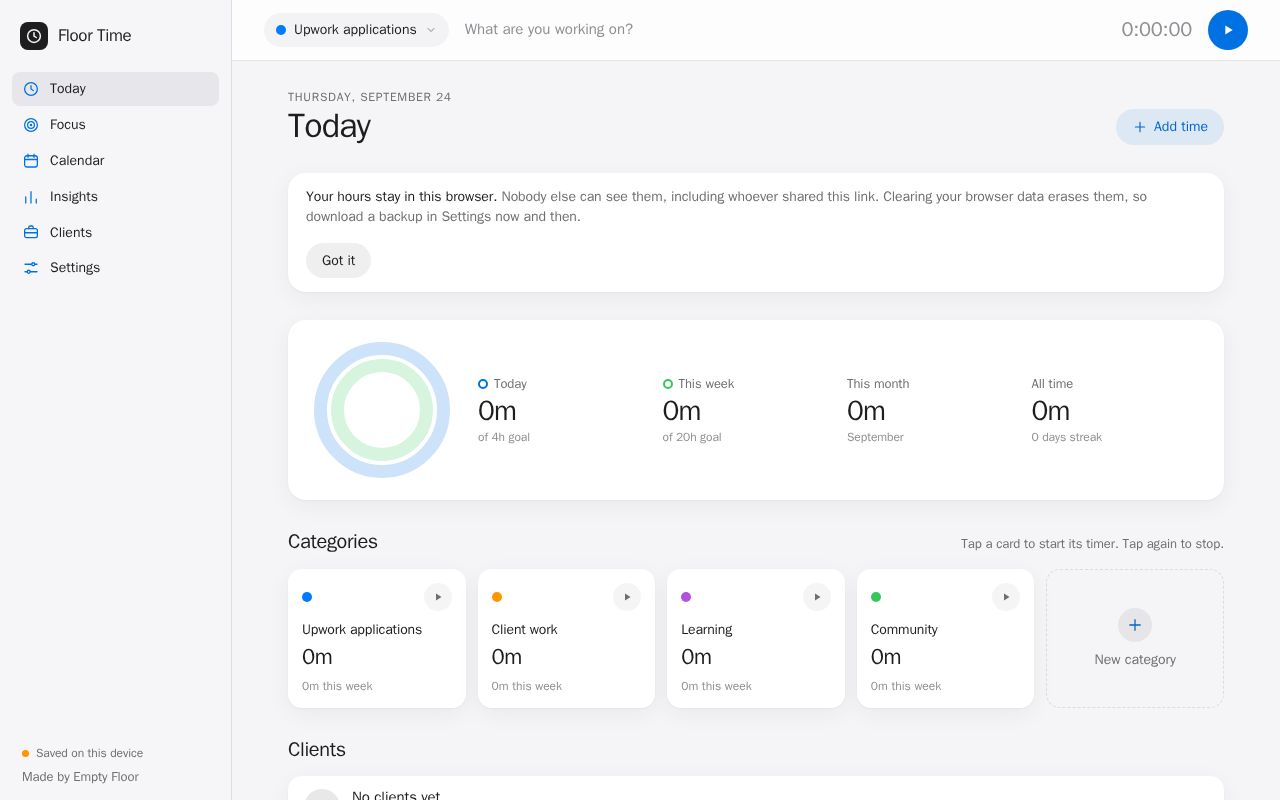Start the Learning card timer
Viewport: 1280px width, 800px height.
pos(817,597)
